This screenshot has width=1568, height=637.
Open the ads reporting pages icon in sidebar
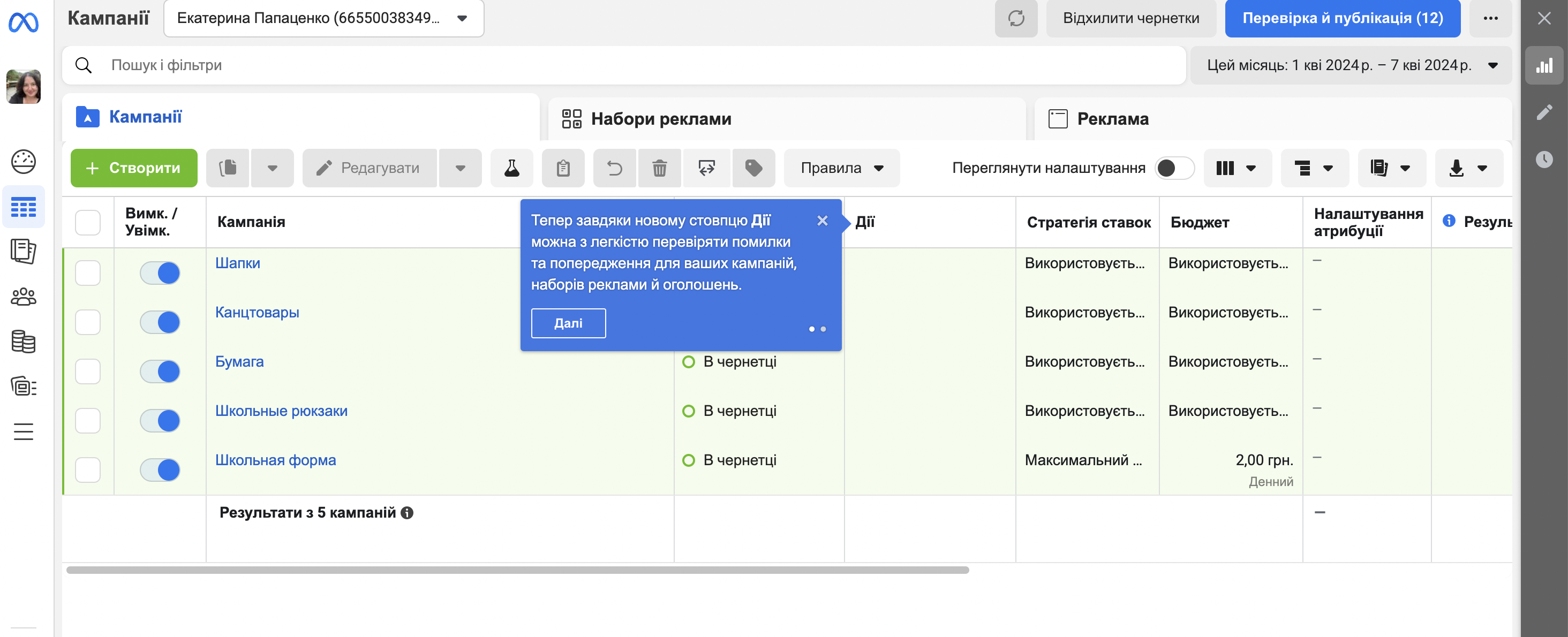pyautogui.click(x=24, y=251)
